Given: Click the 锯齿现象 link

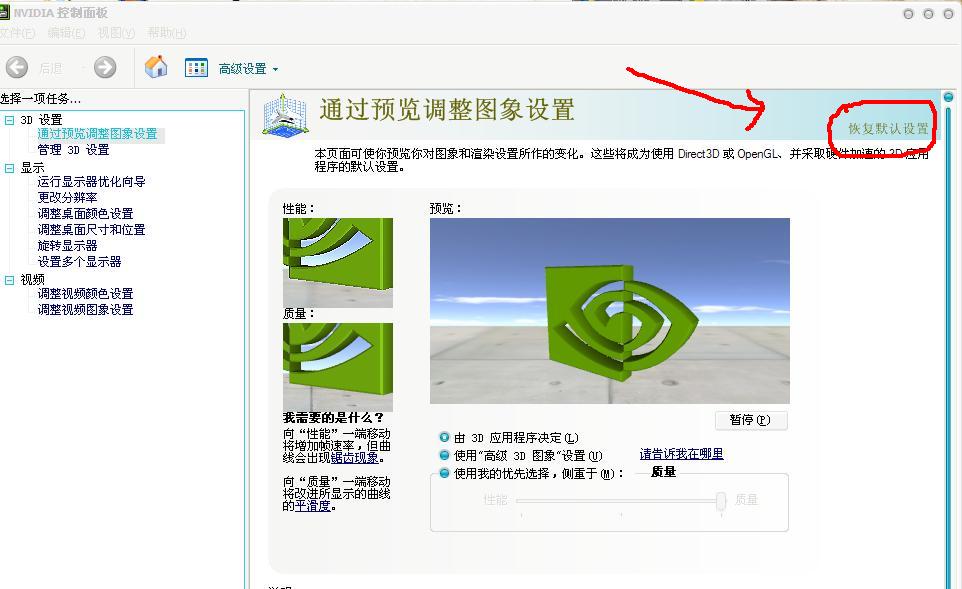Looking at the screenshot, I should click(355, 458).
